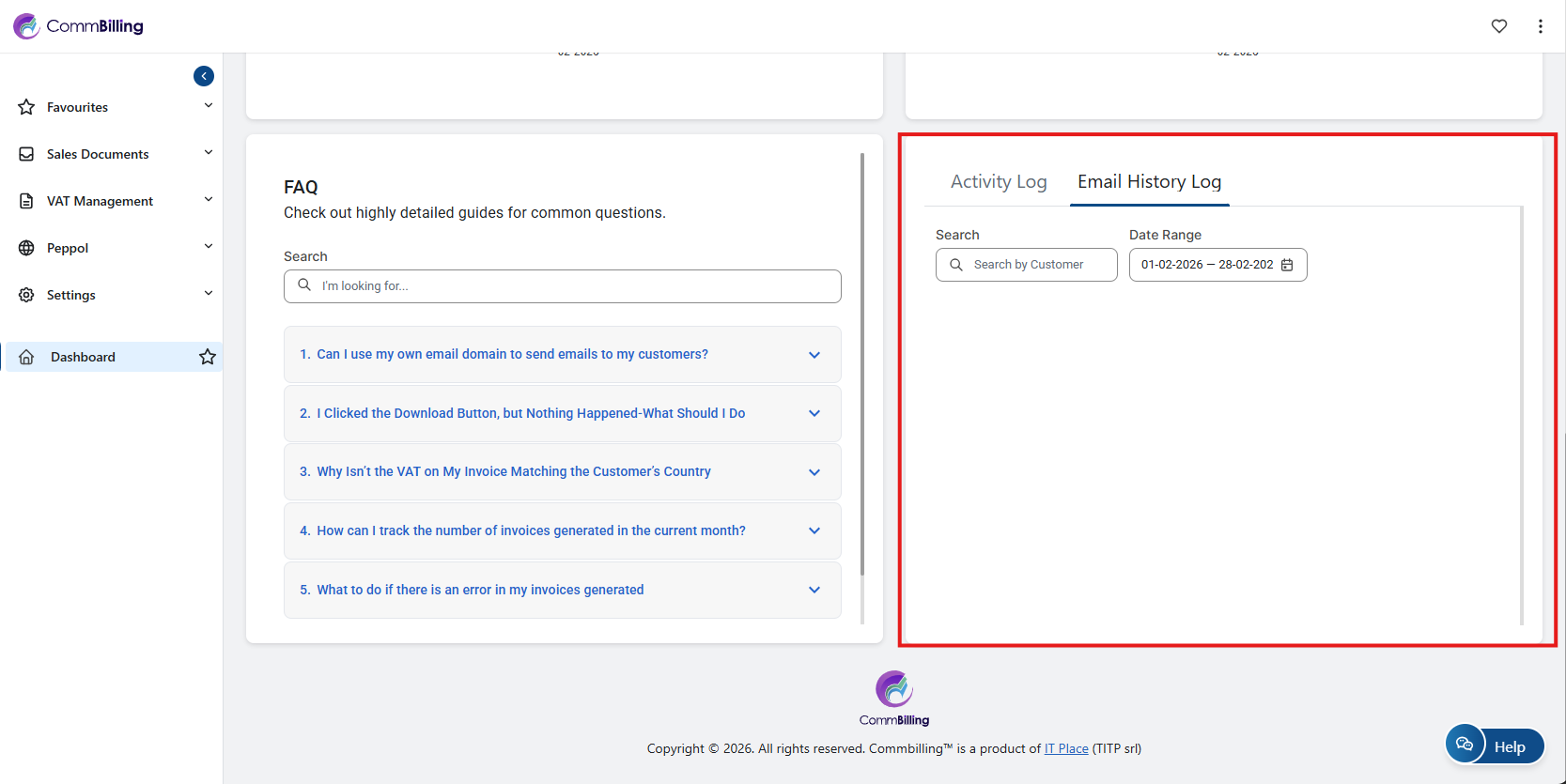Viewport: 1566px width, 784px height.
Task: Click the Help chat bubble icon
Action: tap(1464, 746)
